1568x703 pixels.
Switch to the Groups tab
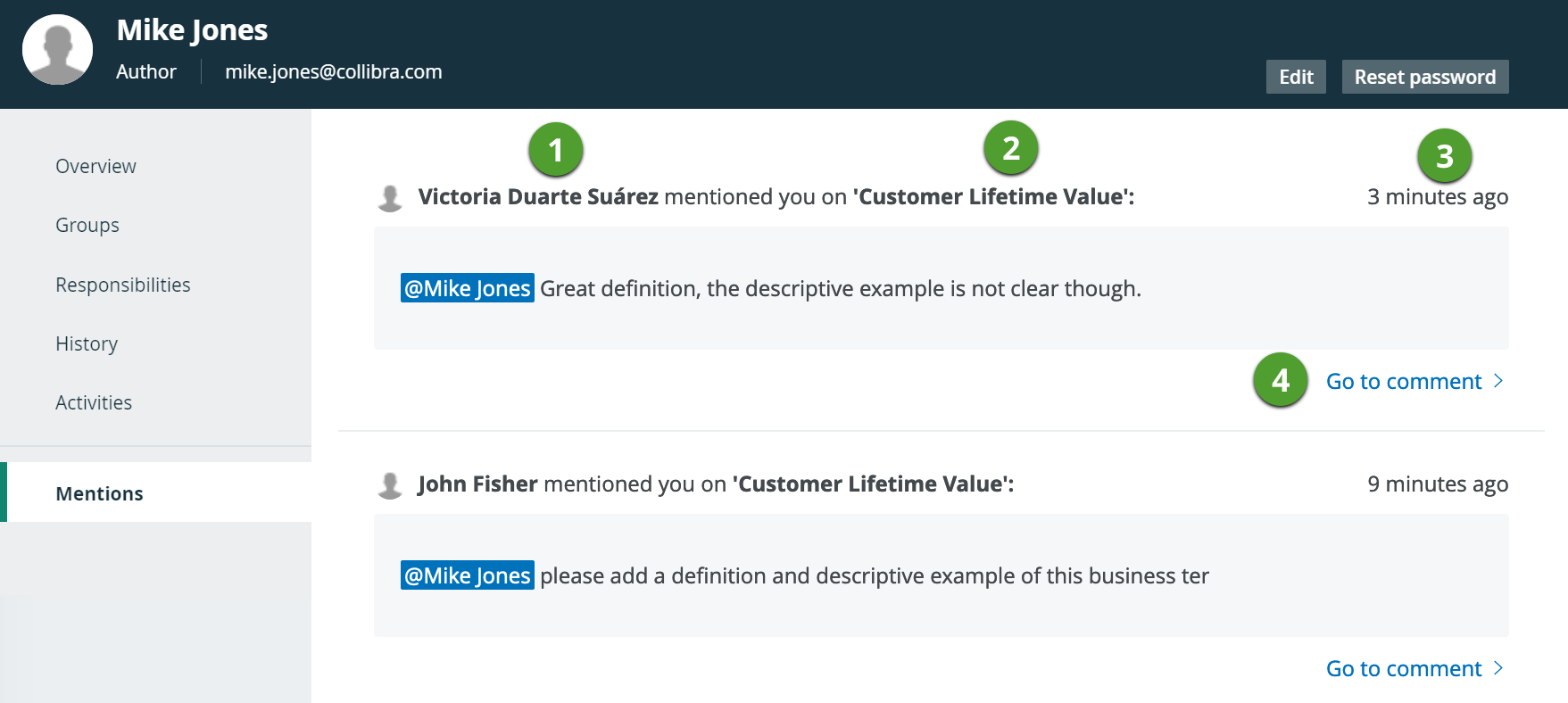87,226
